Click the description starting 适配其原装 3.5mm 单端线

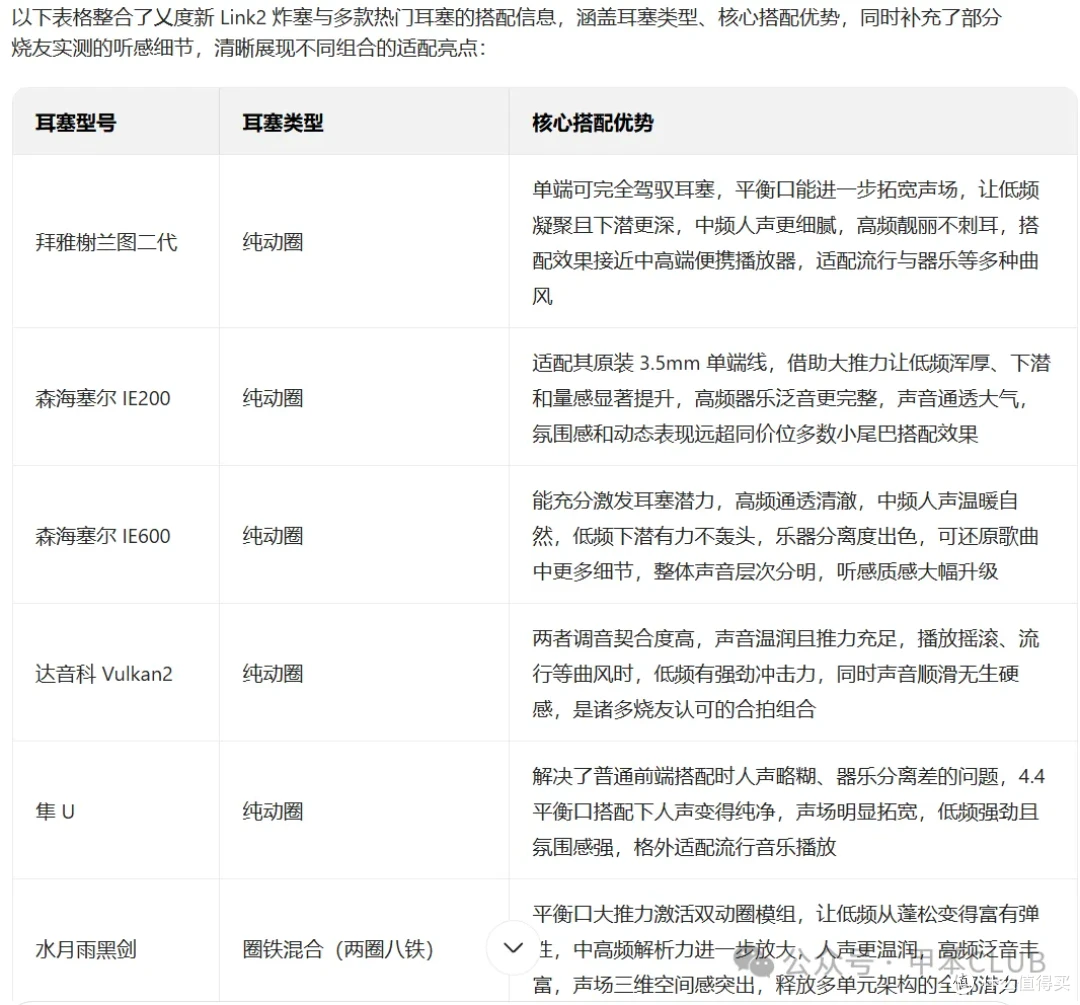791,398
